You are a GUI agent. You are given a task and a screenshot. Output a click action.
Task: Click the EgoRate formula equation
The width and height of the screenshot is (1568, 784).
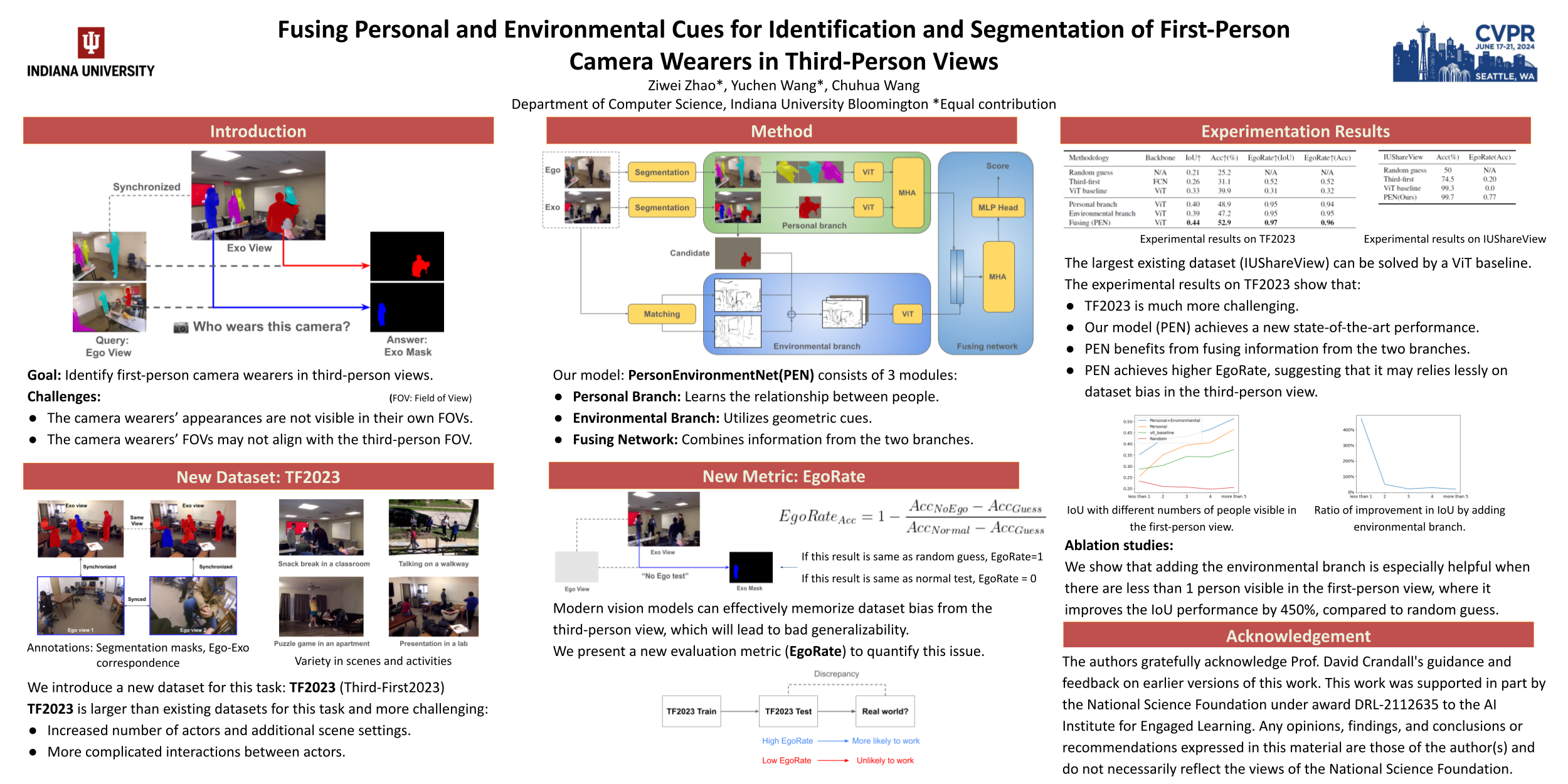click(911, 517)
